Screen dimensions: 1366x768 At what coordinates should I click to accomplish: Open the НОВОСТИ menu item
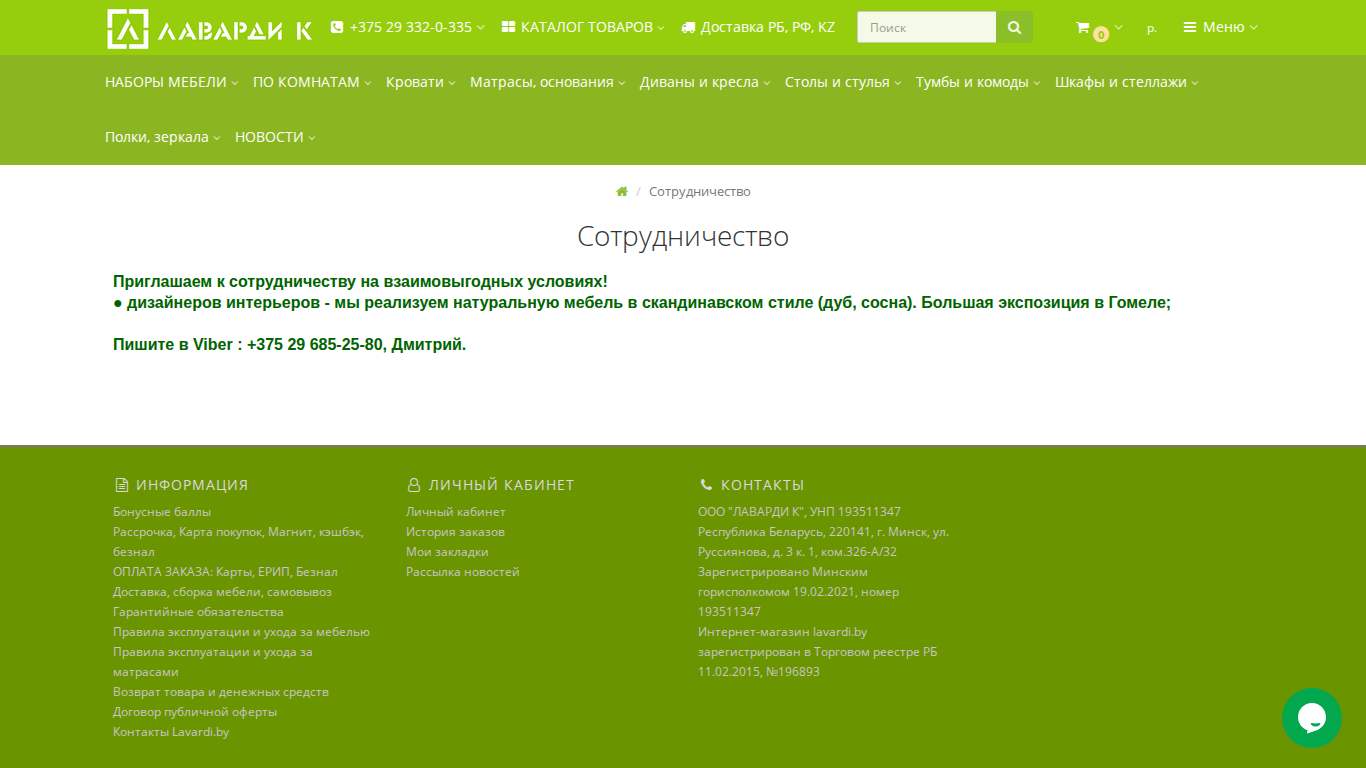pos(275,137)
